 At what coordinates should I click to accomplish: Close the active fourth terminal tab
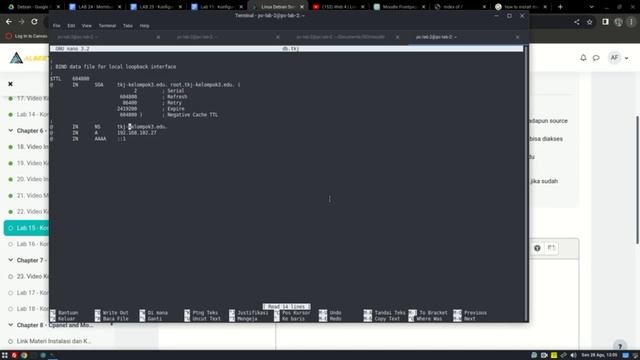(518, 37)
